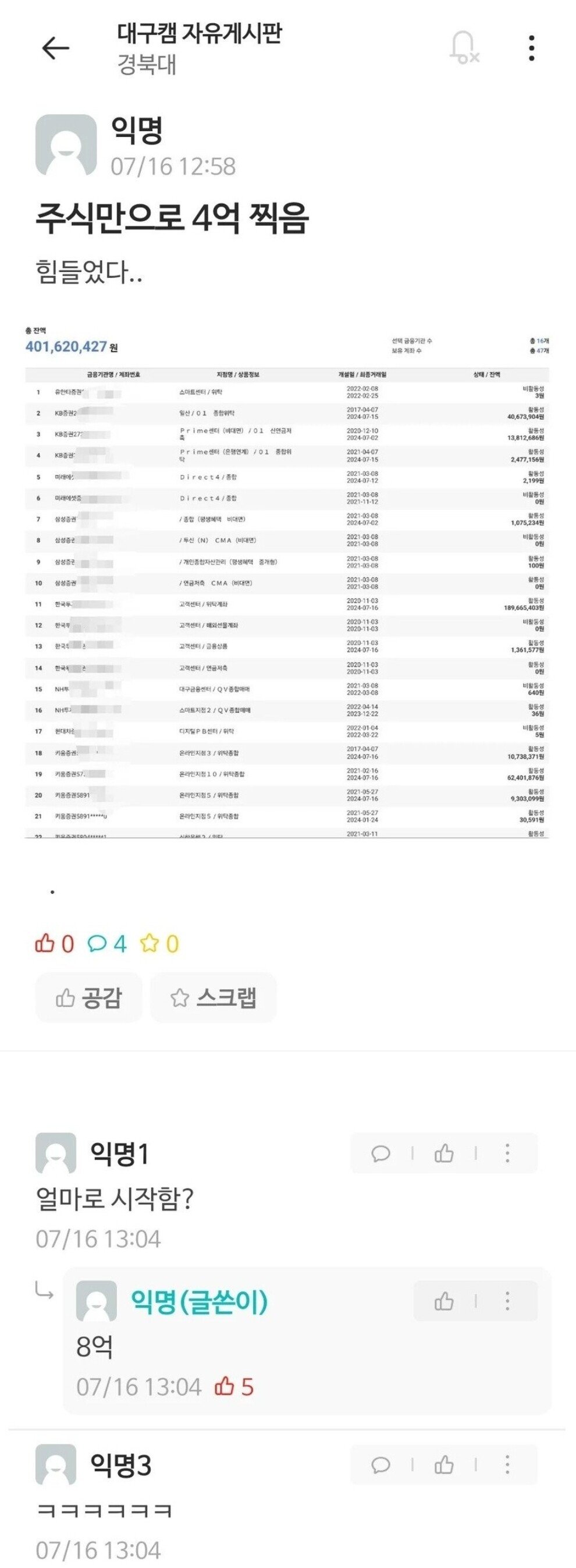The height and width of the screenshot is (1568, 576).
Task: Open more options on 익명(글쓴이) reply
Action: [507, 1301]
